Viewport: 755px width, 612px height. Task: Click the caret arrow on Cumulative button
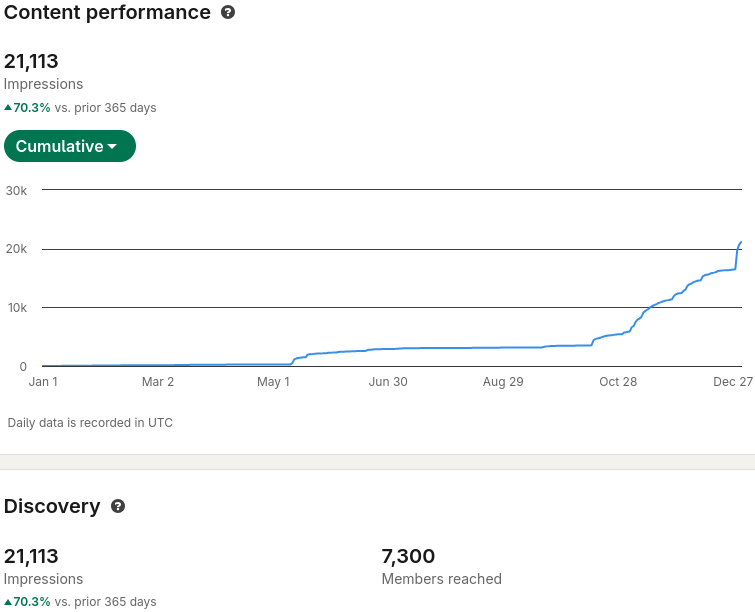pyautogui.click(x=112, y=147)
